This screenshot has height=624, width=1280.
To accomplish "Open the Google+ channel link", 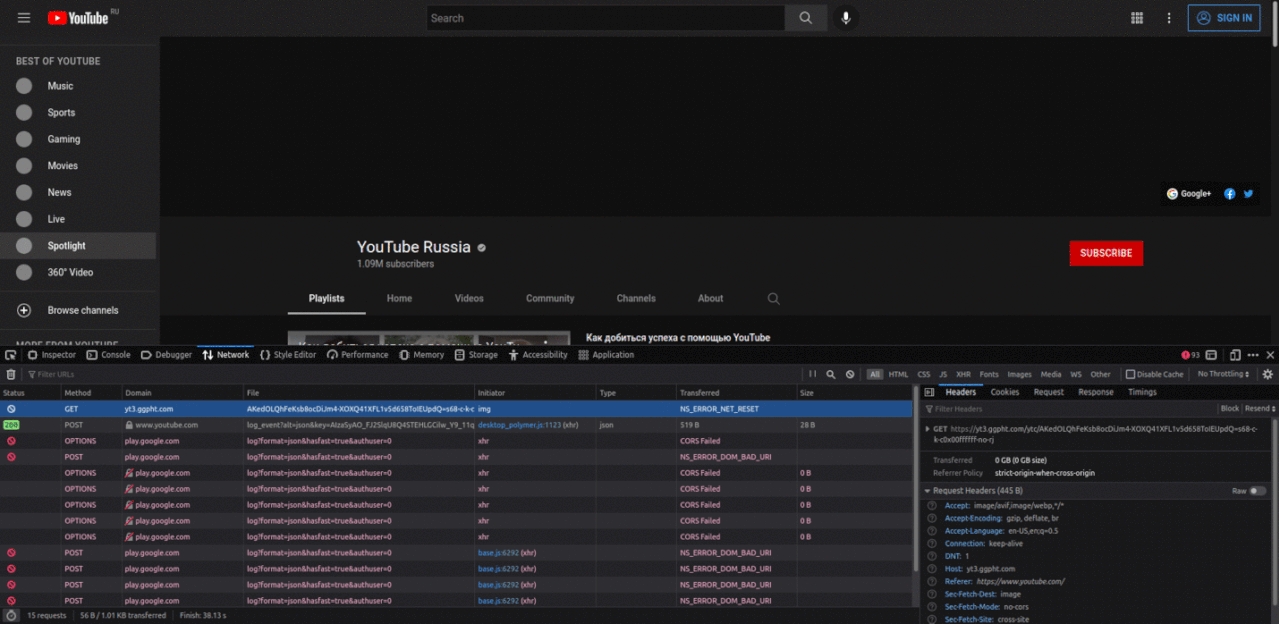I will tap(1189, 194).
